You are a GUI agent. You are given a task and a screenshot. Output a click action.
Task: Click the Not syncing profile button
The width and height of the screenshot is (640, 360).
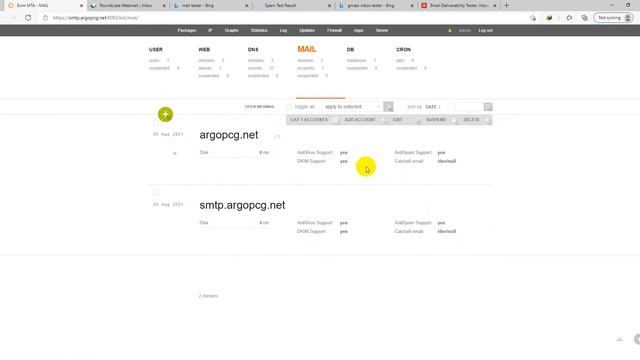pyautogui.click(x=613, y=18)
